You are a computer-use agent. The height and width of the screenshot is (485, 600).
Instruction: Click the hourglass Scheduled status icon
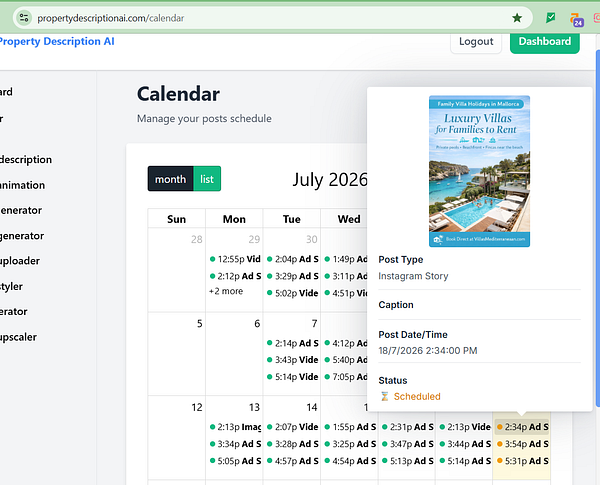point(384,397)
